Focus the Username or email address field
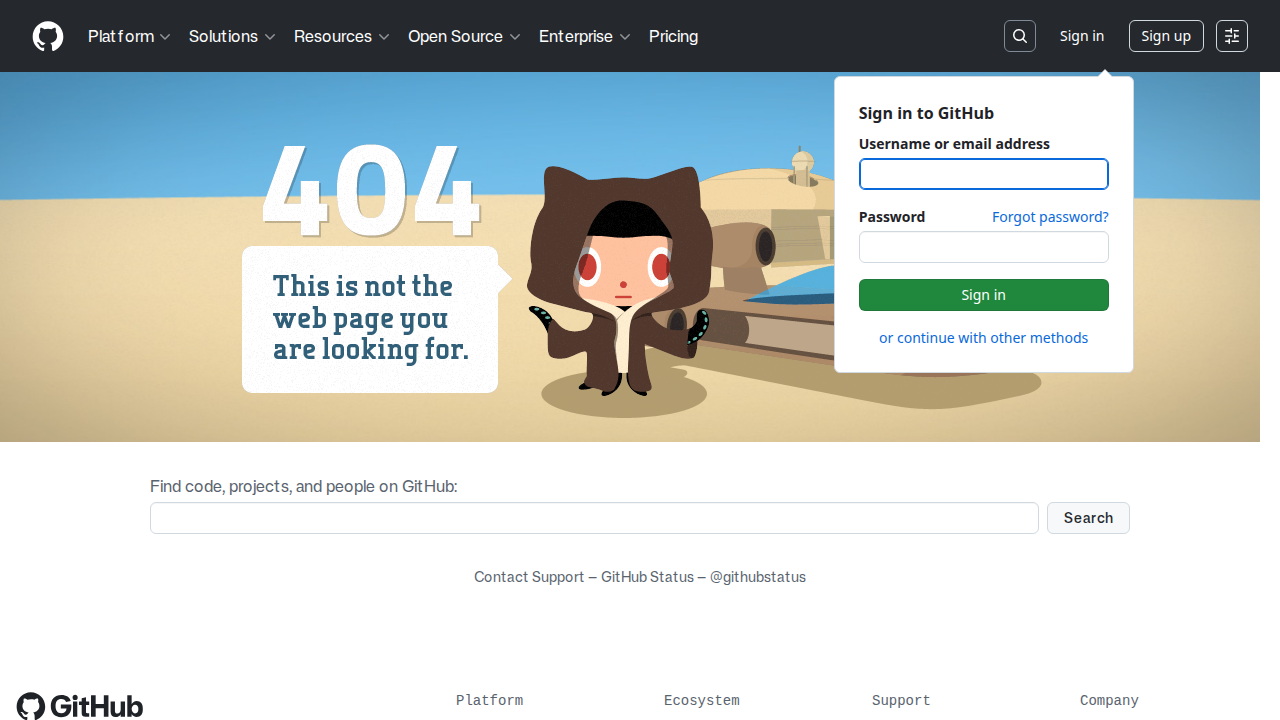1280x720 pixels. point(984,174)
